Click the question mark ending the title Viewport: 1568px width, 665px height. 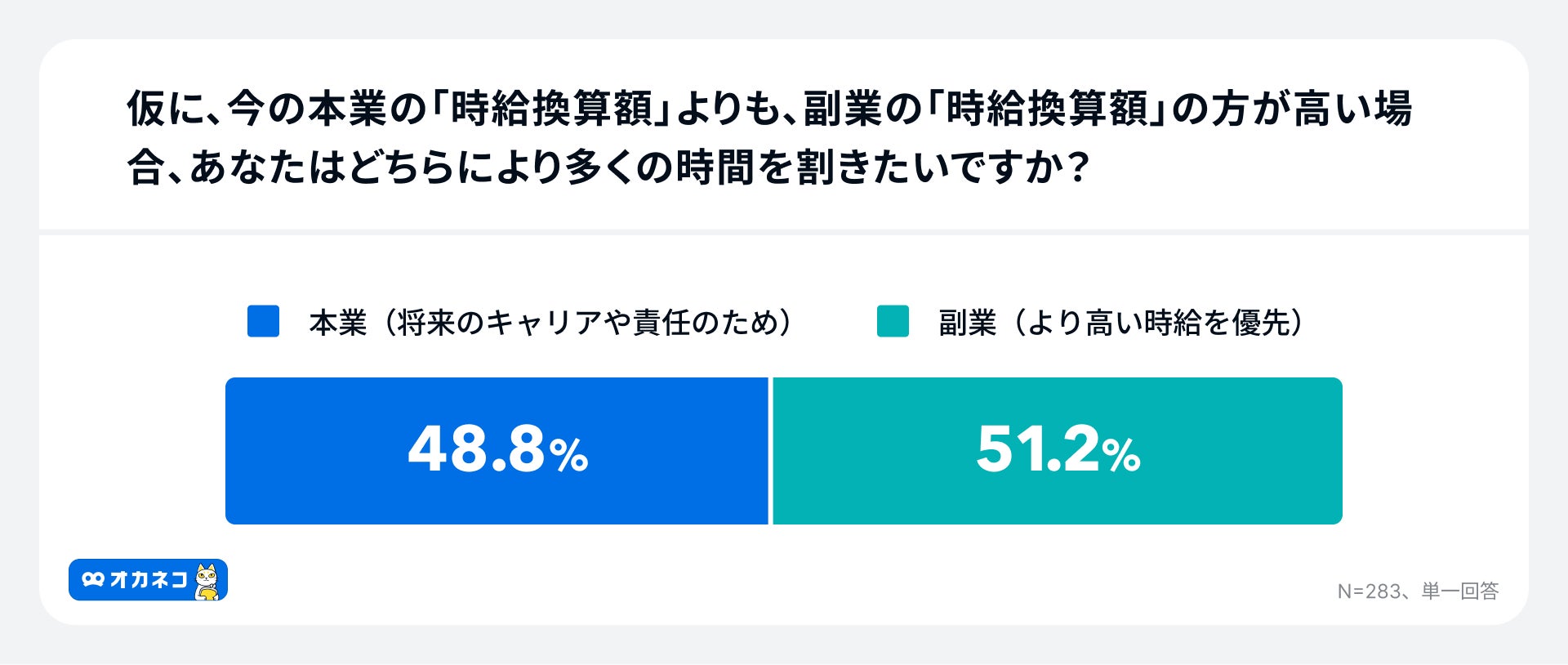[x=1078, y=167]
